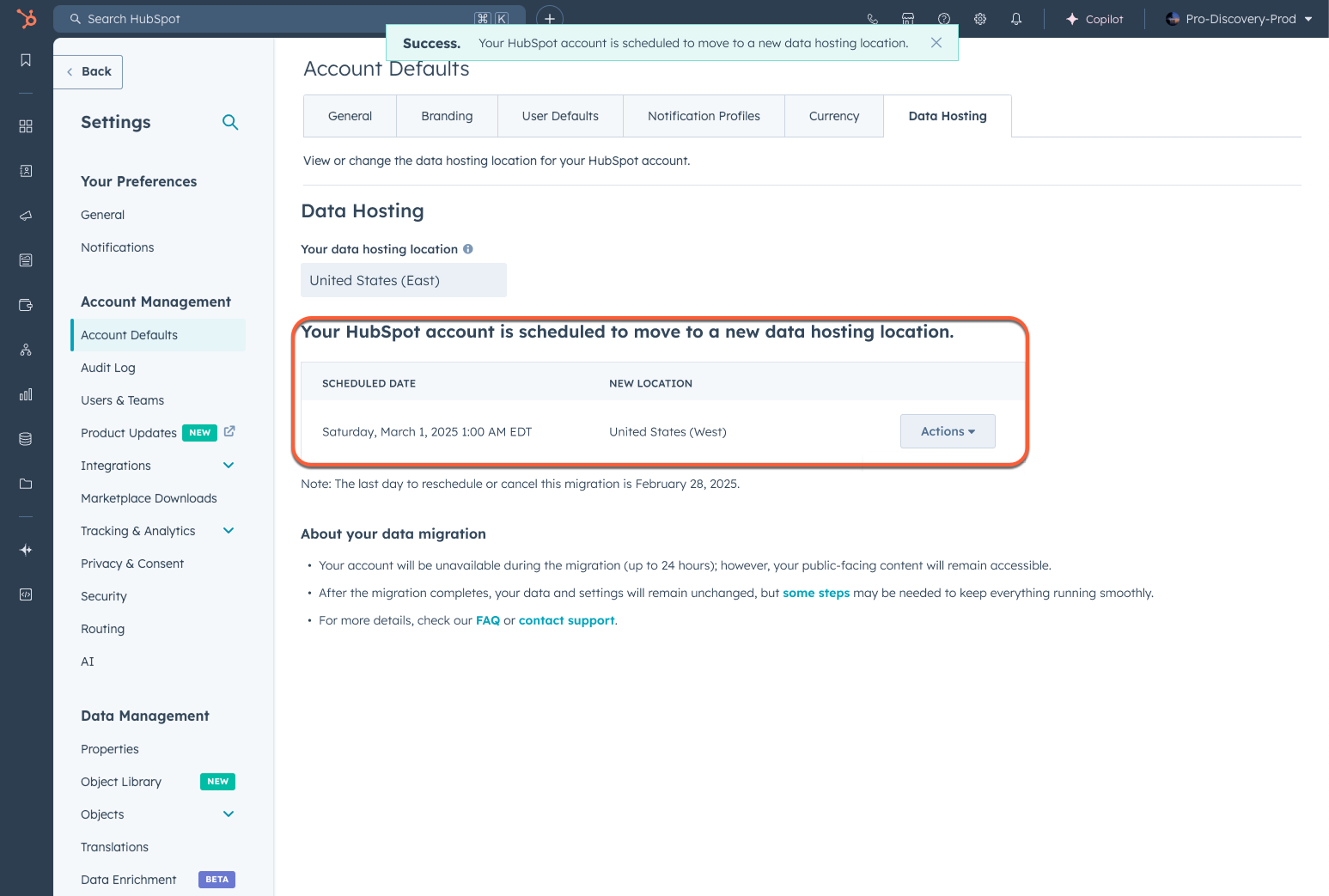Open the Reporting bar chart icon
Image resolution: width=1329 pixels, height=896 pixels.
(26, 394)
